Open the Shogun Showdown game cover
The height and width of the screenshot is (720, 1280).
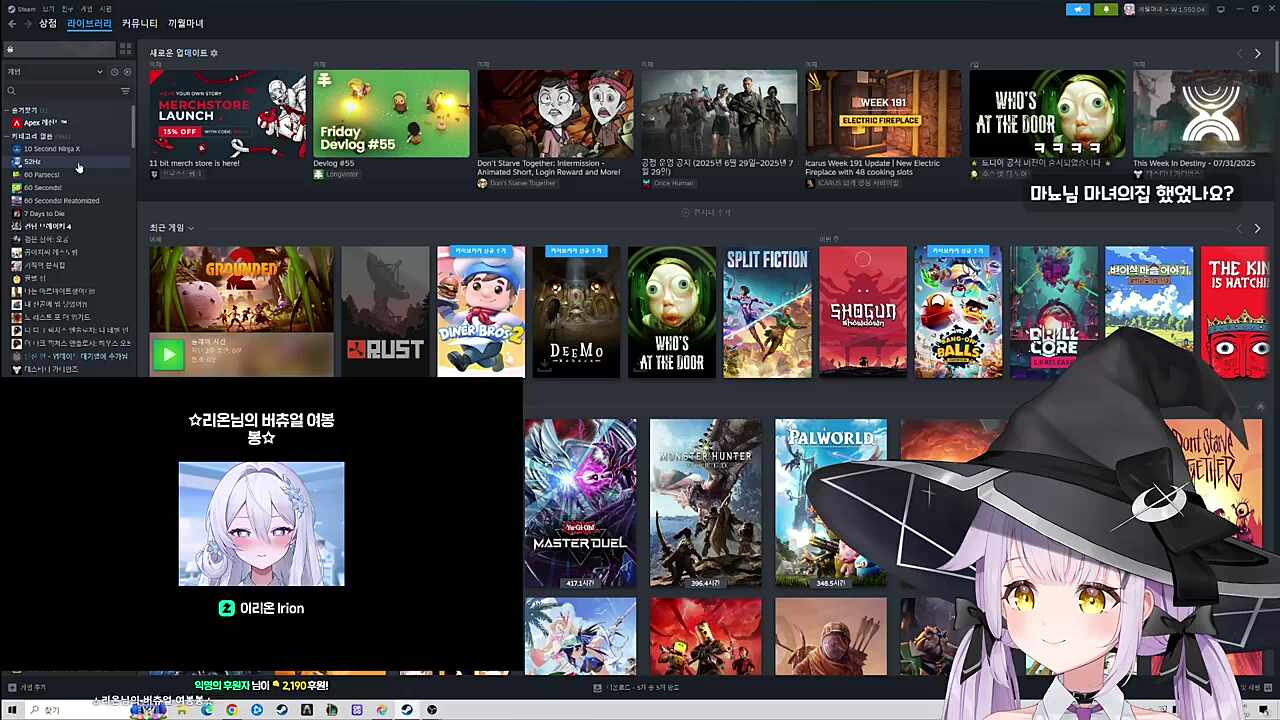pos(863,312)
